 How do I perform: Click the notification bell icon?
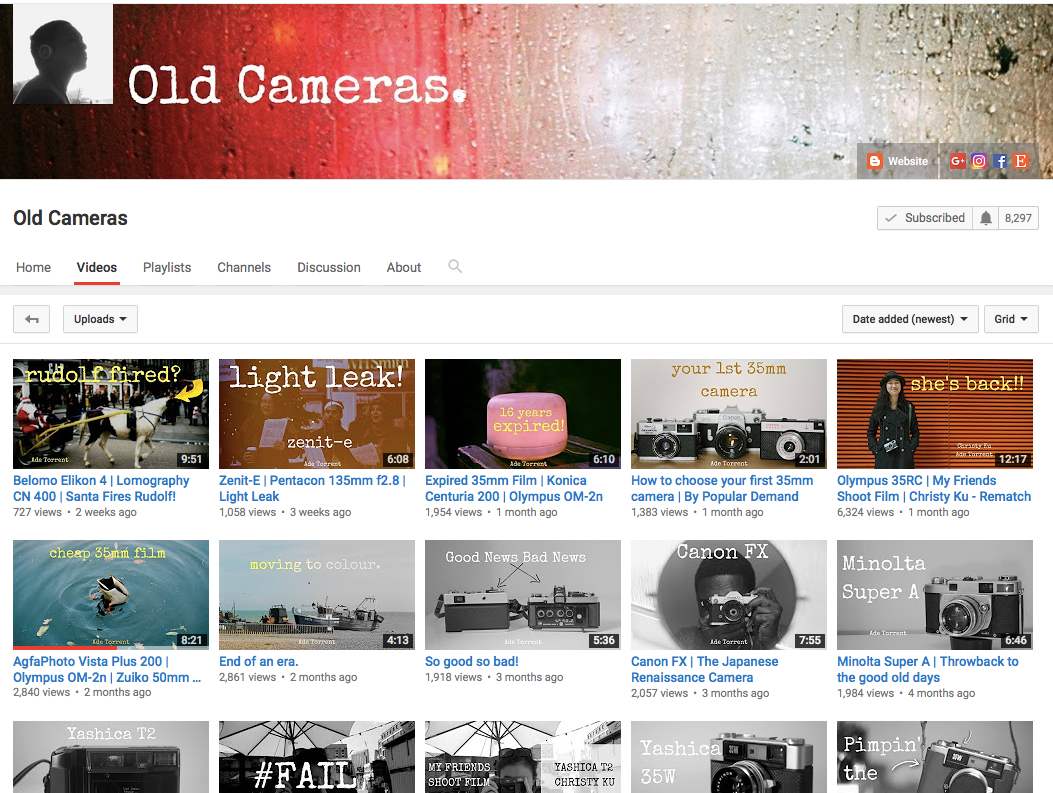985,218
